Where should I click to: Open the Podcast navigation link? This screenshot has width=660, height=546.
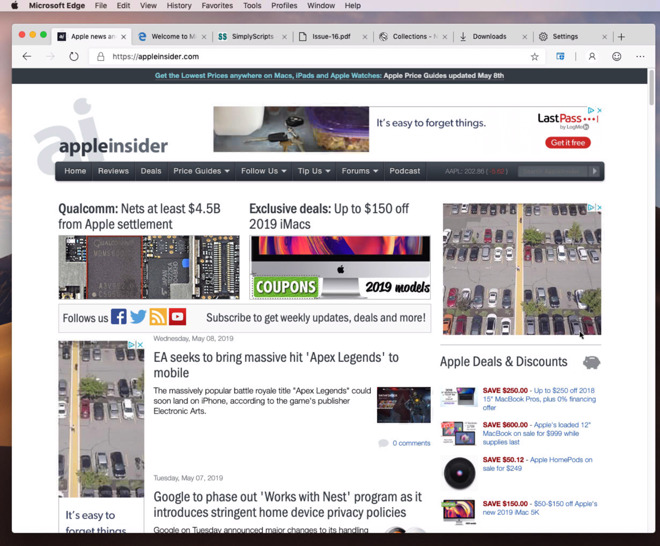[x=405, y=171]
